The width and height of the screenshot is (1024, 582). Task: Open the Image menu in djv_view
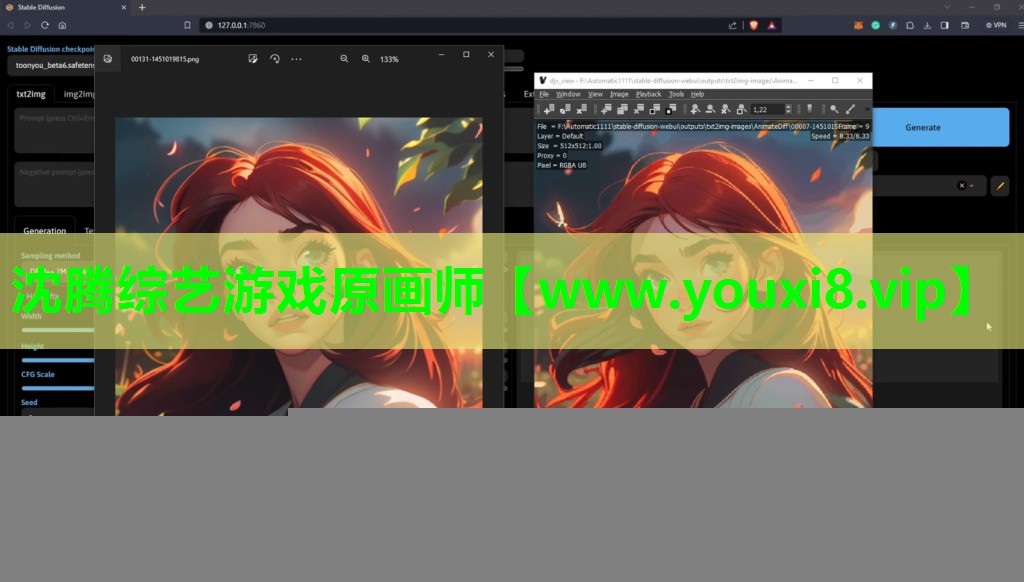click(x=619, y=94)
